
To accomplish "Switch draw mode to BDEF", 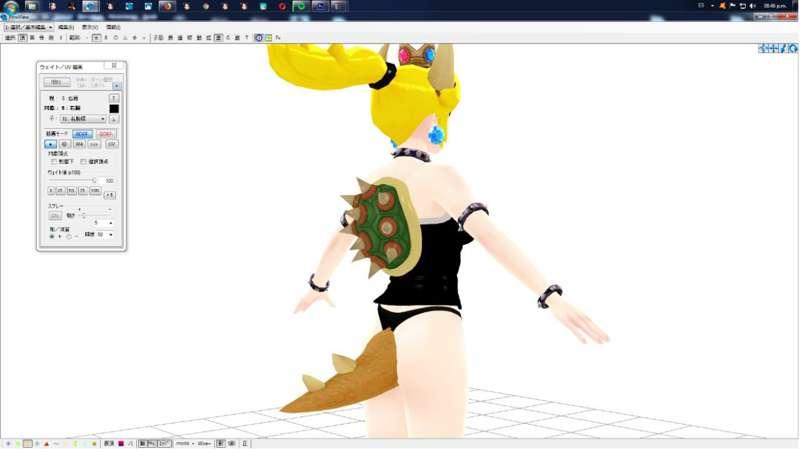I will [83, 134].
